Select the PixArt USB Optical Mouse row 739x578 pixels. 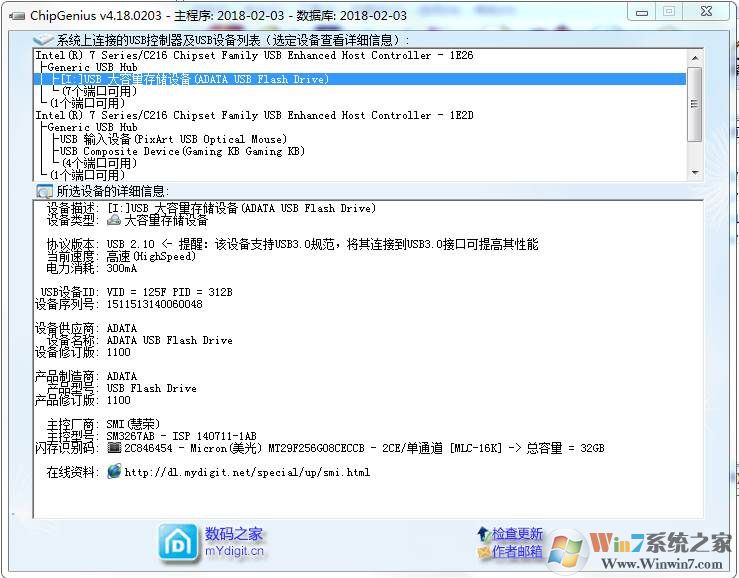tap(173, 140)
